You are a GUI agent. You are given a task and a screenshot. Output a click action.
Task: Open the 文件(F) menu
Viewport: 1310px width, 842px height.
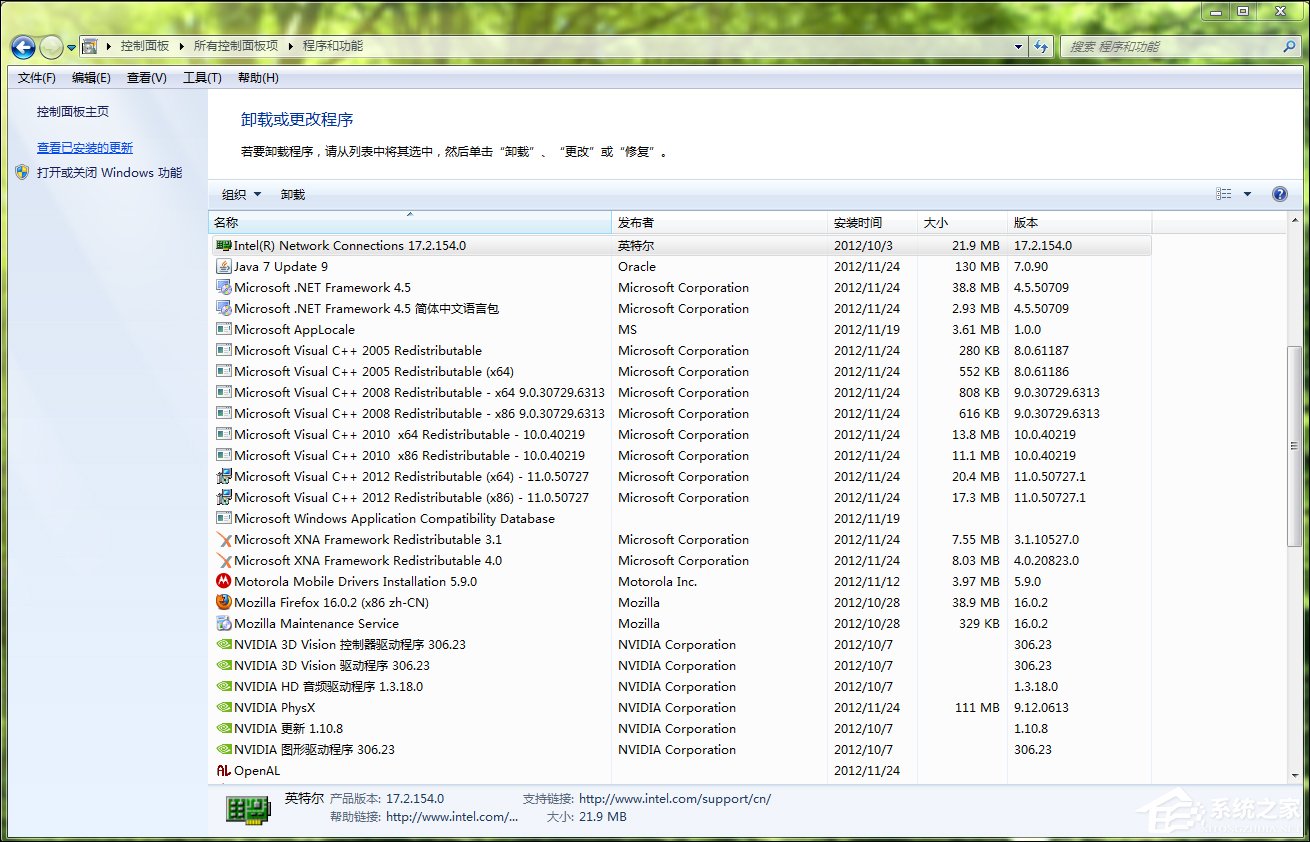tap(37, 78)
